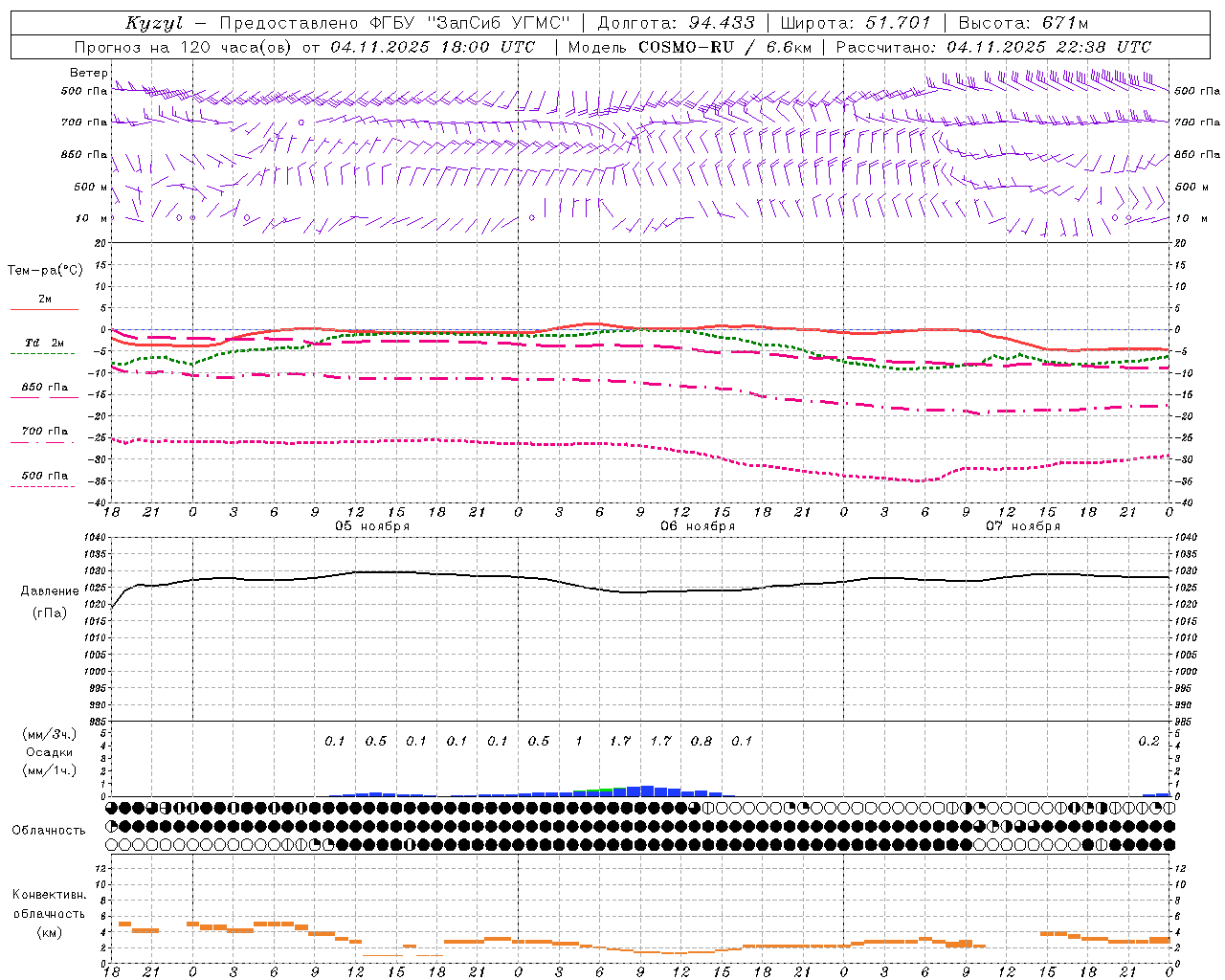Select the 10 м wind level label on the left

coord(93,218)
